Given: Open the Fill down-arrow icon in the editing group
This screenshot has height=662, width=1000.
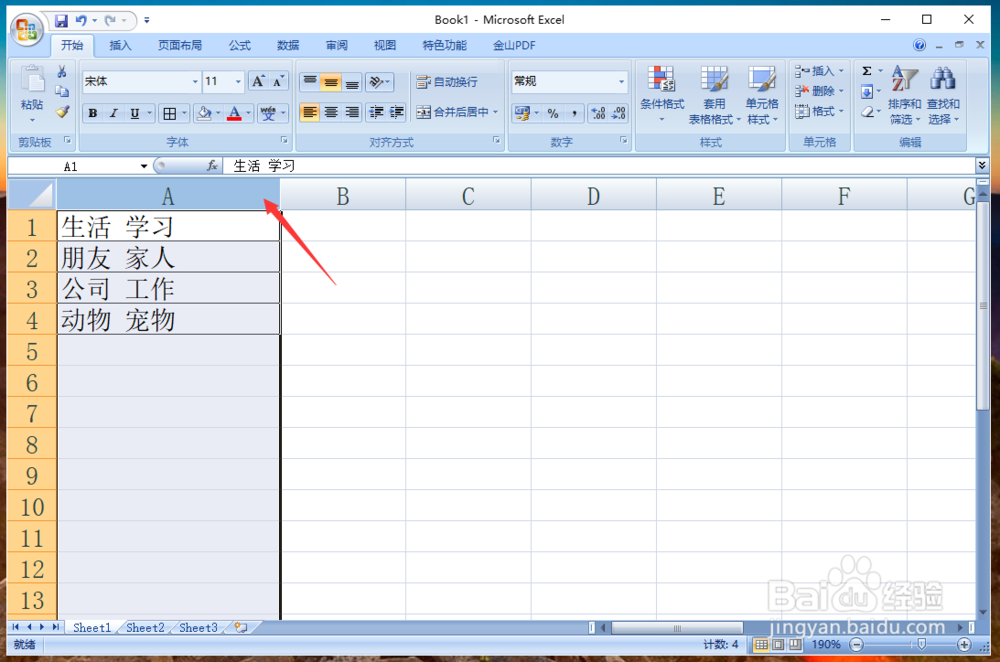Looking at the screenshot, I should (x=867, y=92).
